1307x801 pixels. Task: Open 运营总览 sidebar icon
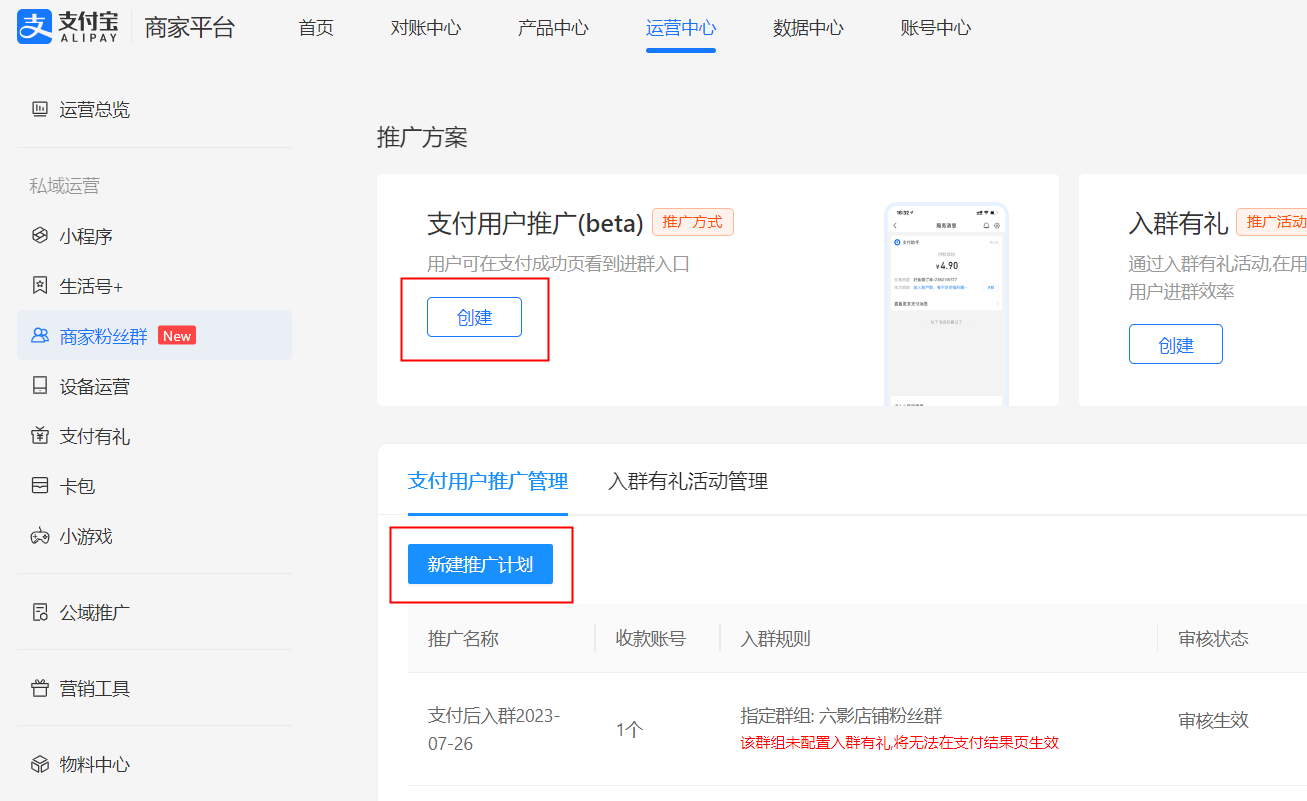(40, 110)
